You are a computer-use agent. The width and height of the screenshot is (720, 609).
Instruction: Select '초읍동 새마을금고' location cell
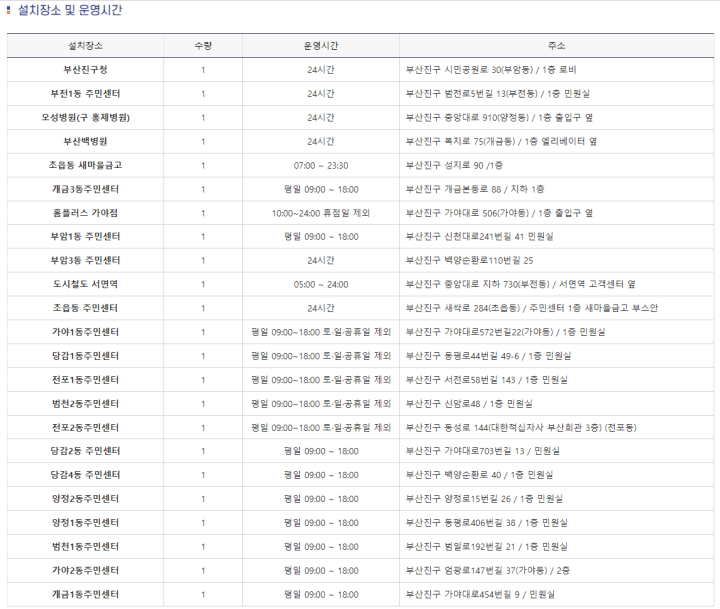85,165
